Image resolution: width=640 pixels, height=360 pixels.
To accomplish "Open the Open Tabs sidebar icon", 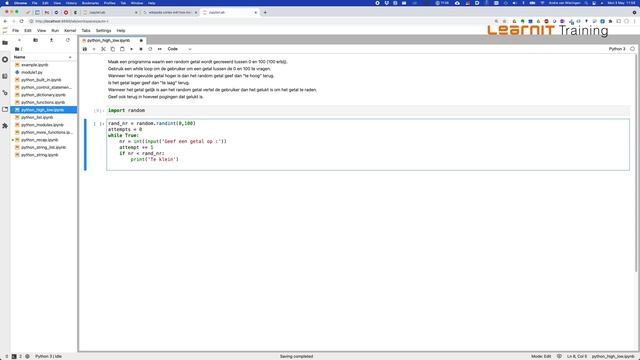I will (5, 109).
